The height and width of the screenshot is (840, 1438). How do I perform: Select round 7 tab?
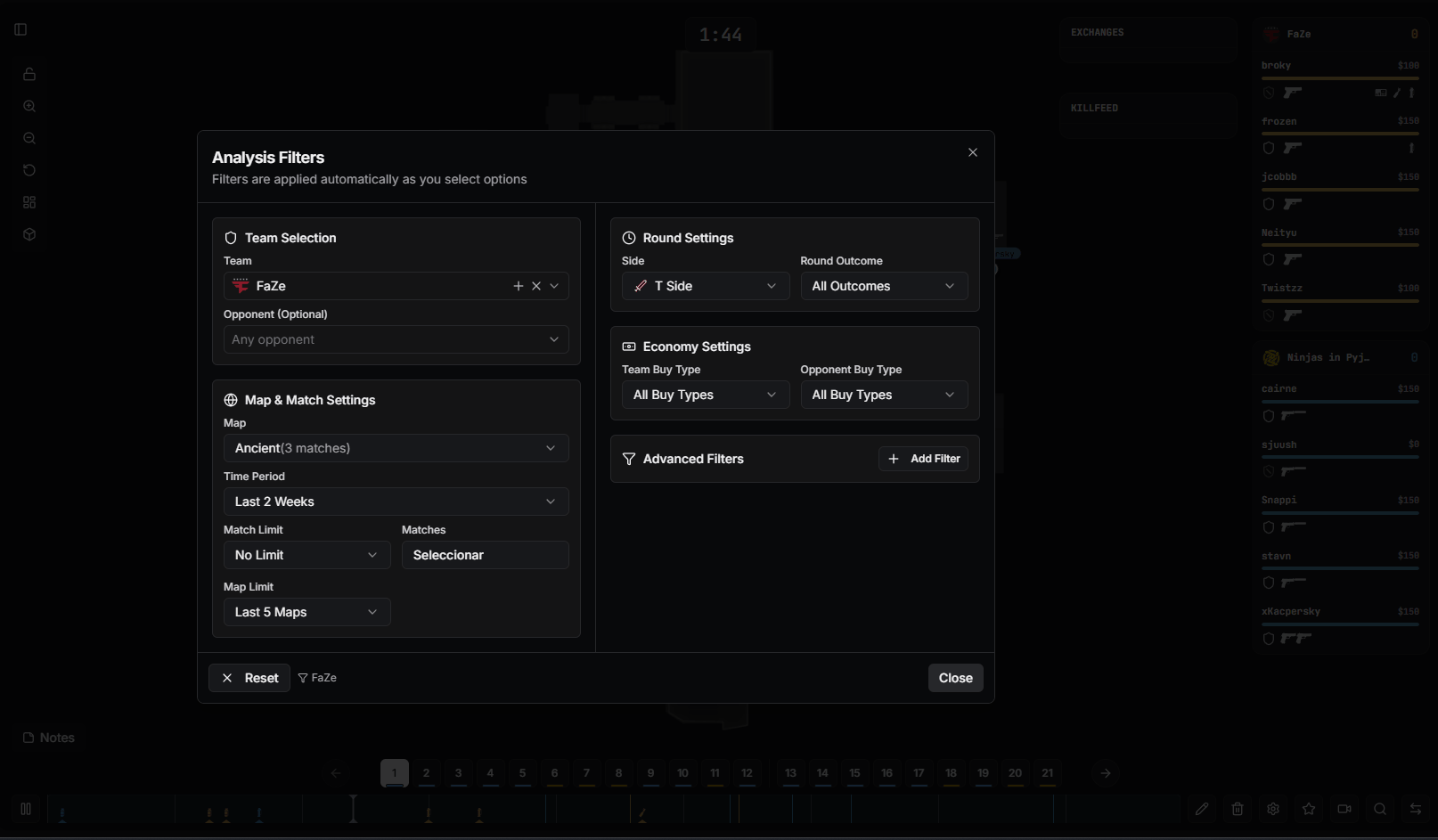tap(587, 773)
